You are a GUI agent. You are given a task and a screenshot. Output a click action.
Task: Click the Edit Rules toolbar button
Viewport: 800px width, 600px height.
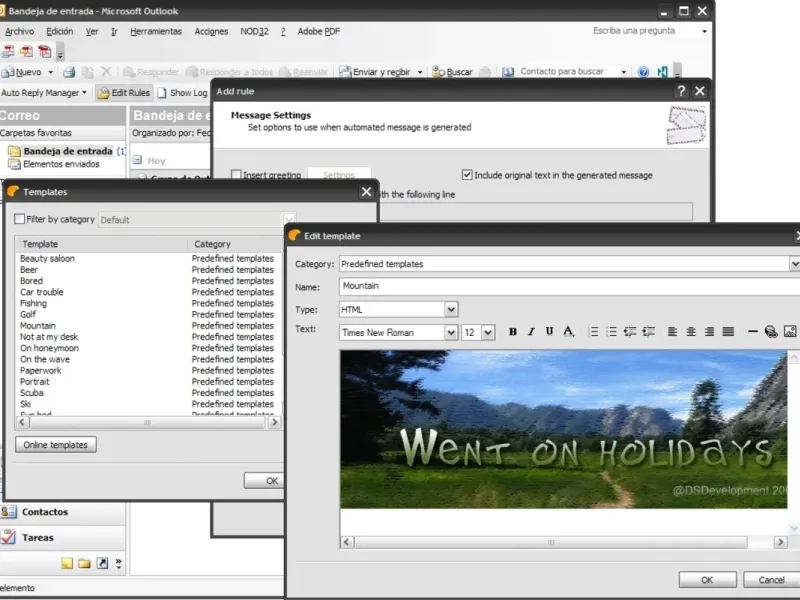click(x=124, y=93)
